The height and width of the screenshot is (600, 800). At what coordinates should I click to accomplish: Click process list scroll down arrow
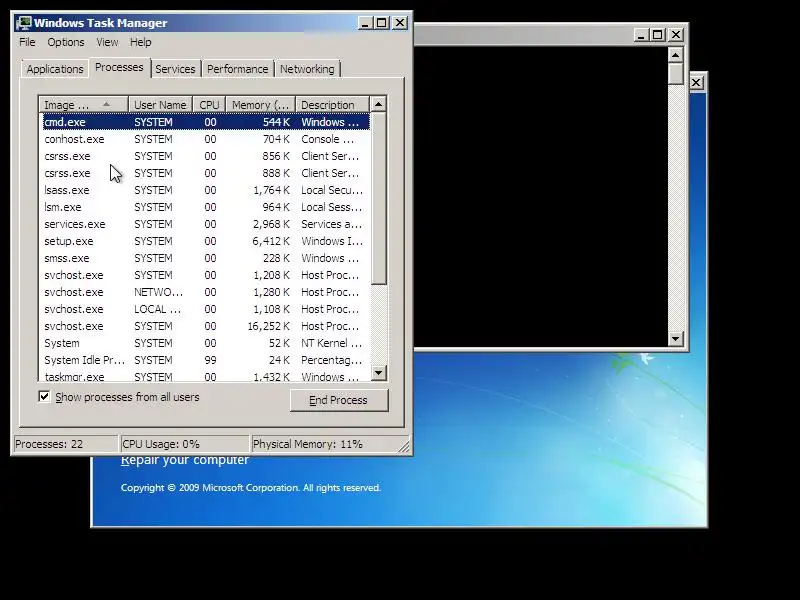[x=378, y=372]
